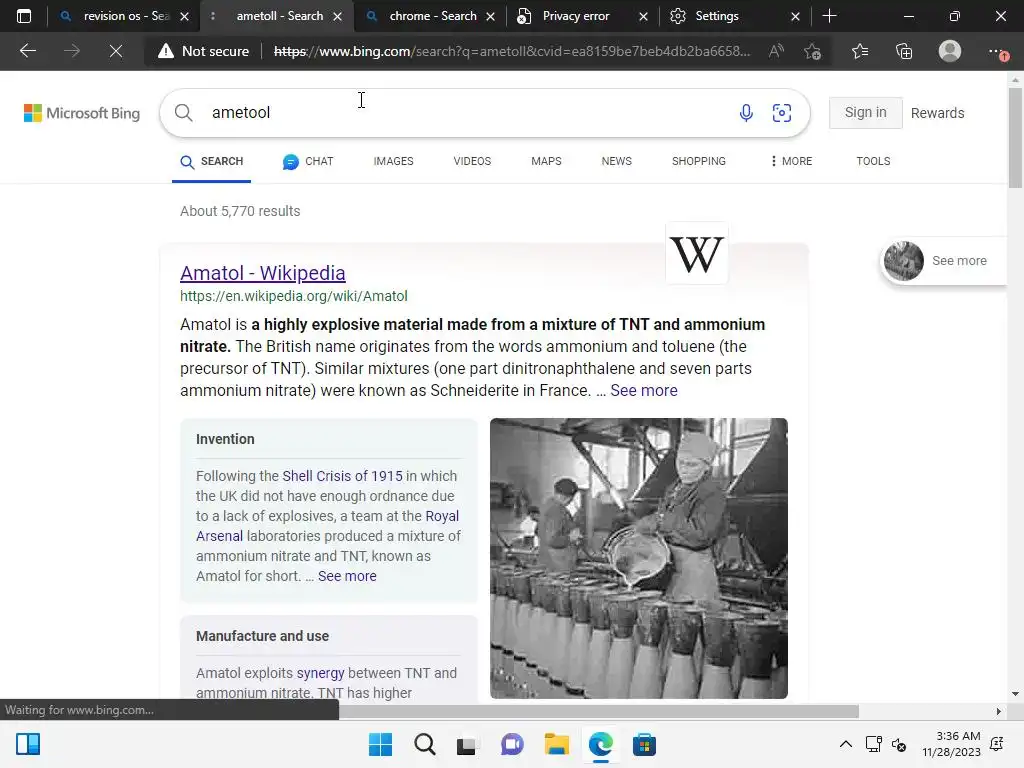Close the revision os search tab
1024x768 pixels.
click(185, 16)
